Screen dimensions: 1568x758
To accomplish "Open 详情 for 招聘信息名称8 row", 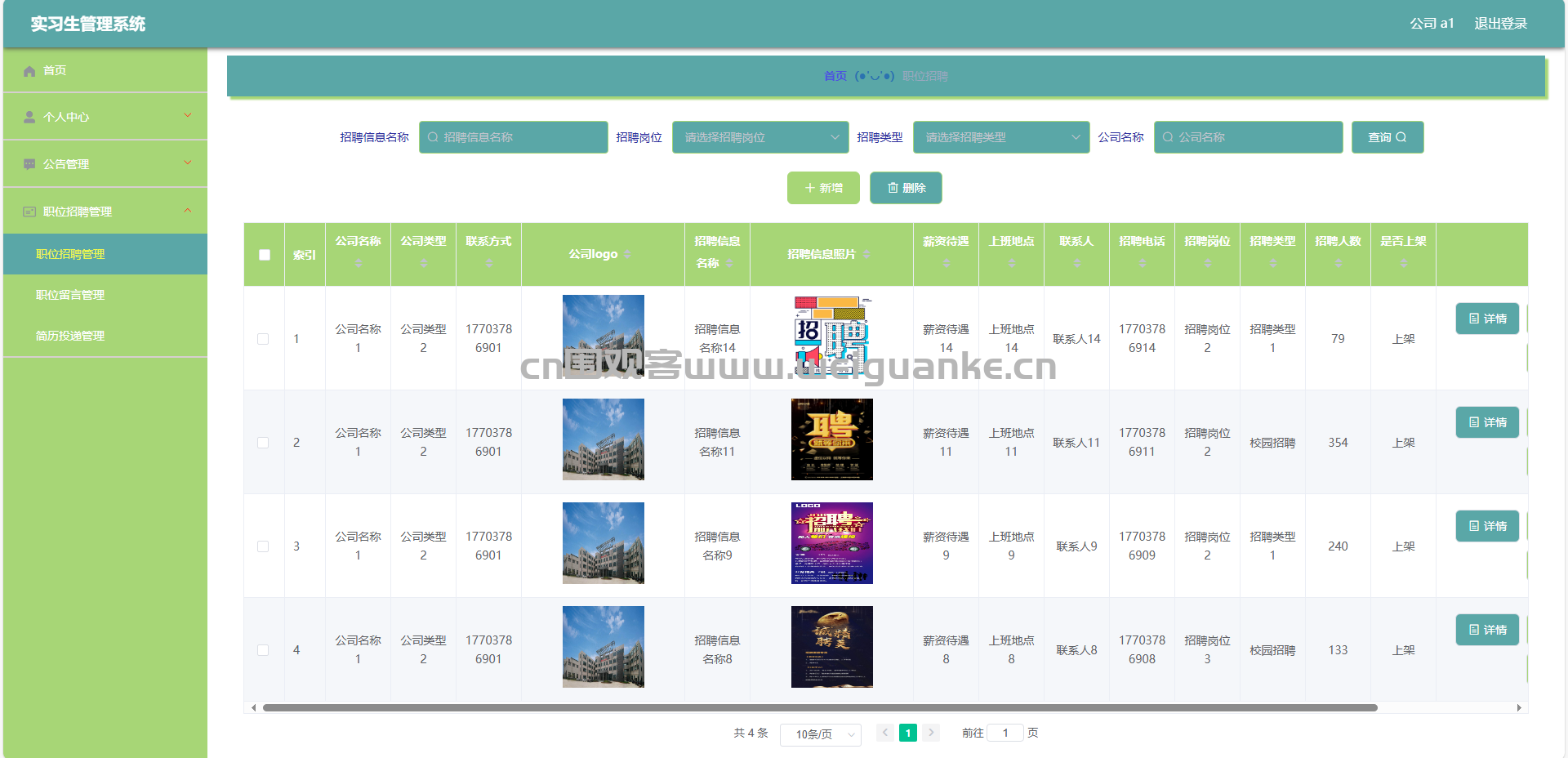I will (1487, 630).
